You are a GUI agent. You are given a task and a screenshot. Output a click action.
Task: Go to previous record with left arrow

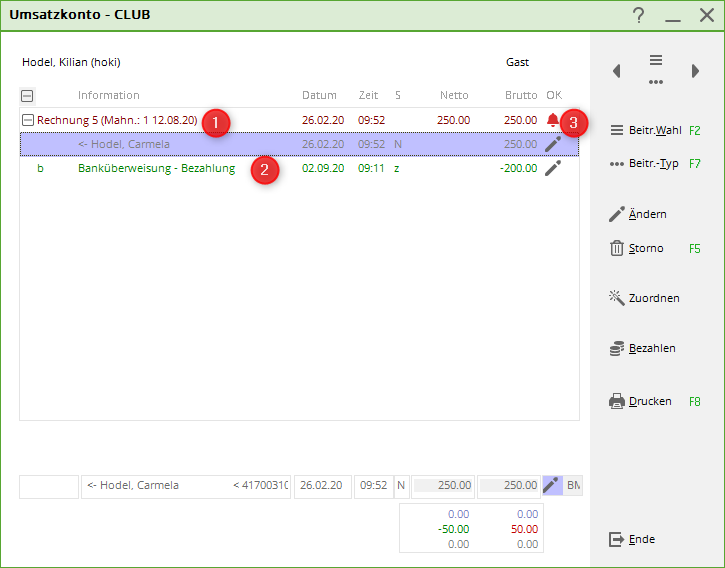coord(617,71)
